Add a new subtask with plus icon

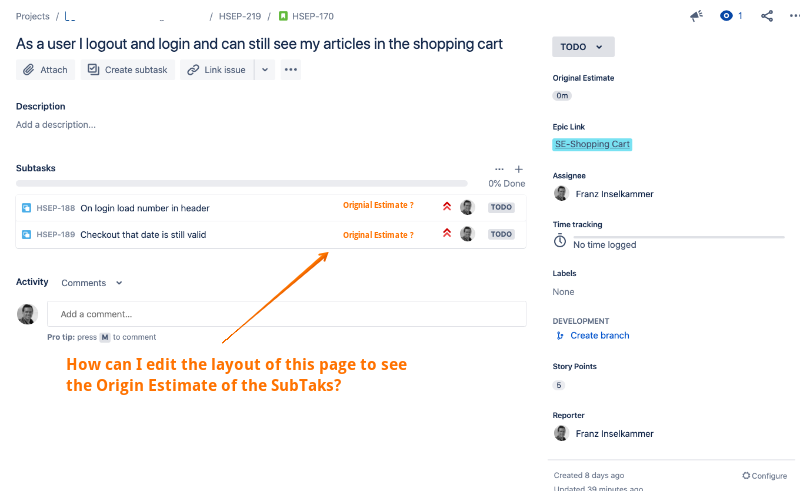[518, 169]
